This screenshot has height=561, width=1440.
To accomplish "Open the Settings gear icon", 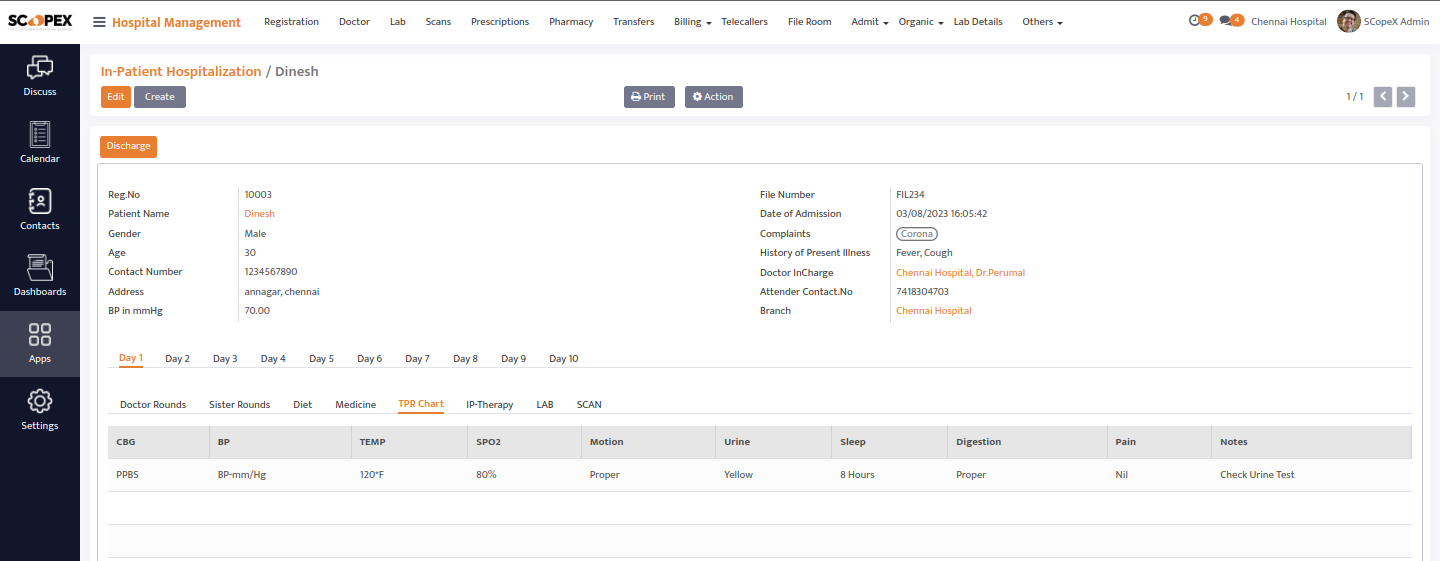I will [40, 402].
